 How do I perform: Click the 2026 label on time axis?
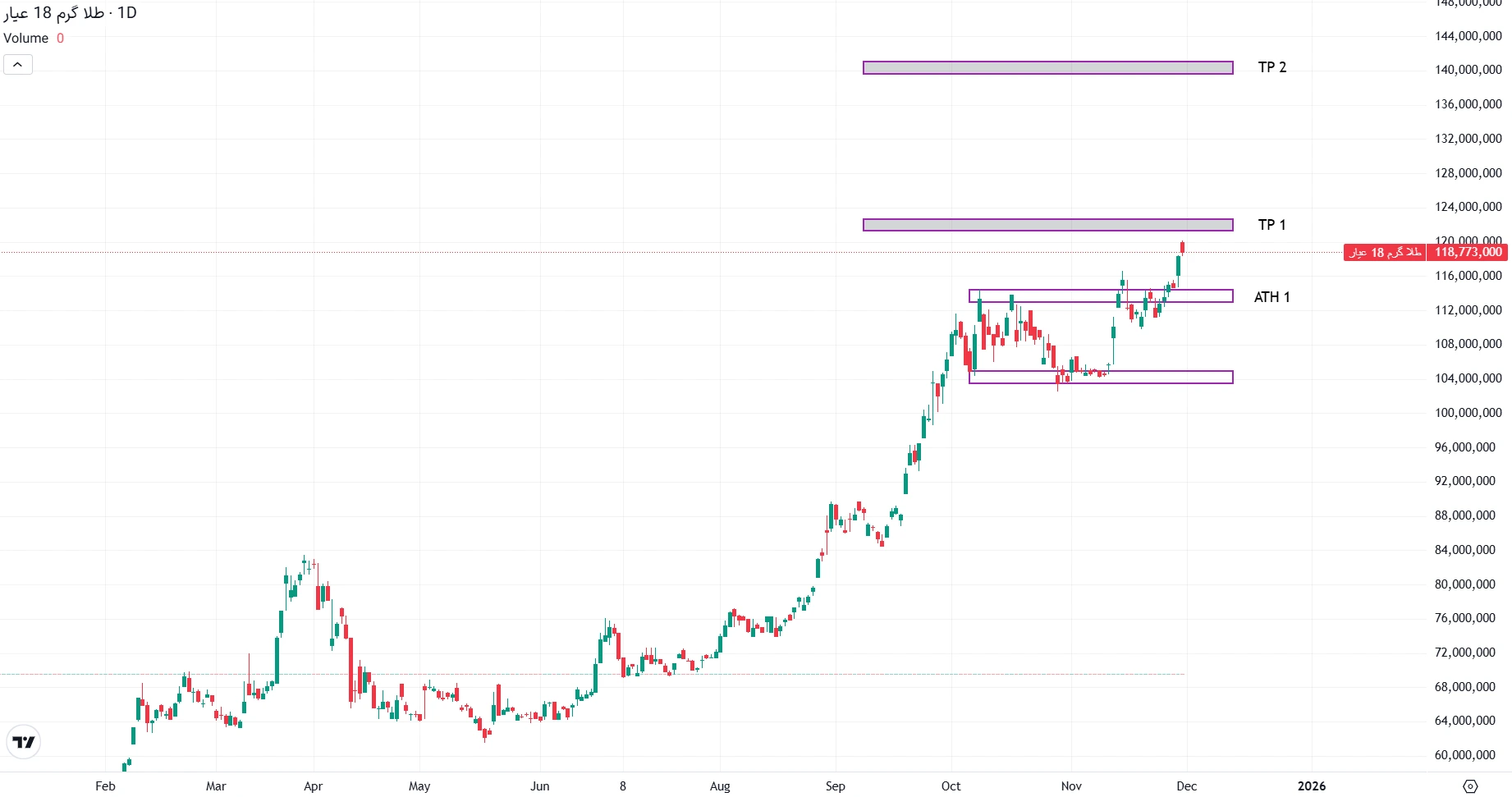tap(1311, 786)
